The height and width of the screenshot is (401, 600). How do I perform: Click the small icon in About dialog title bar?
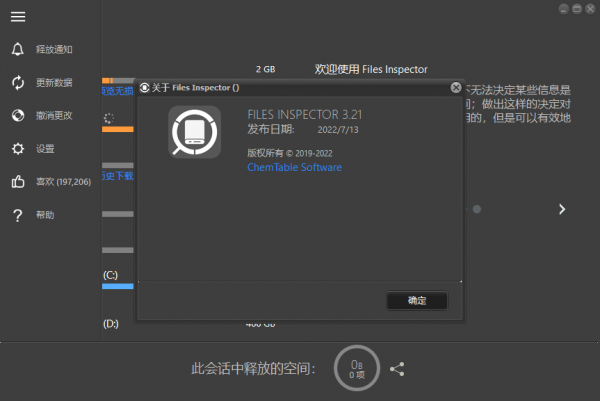coord(144,88)
